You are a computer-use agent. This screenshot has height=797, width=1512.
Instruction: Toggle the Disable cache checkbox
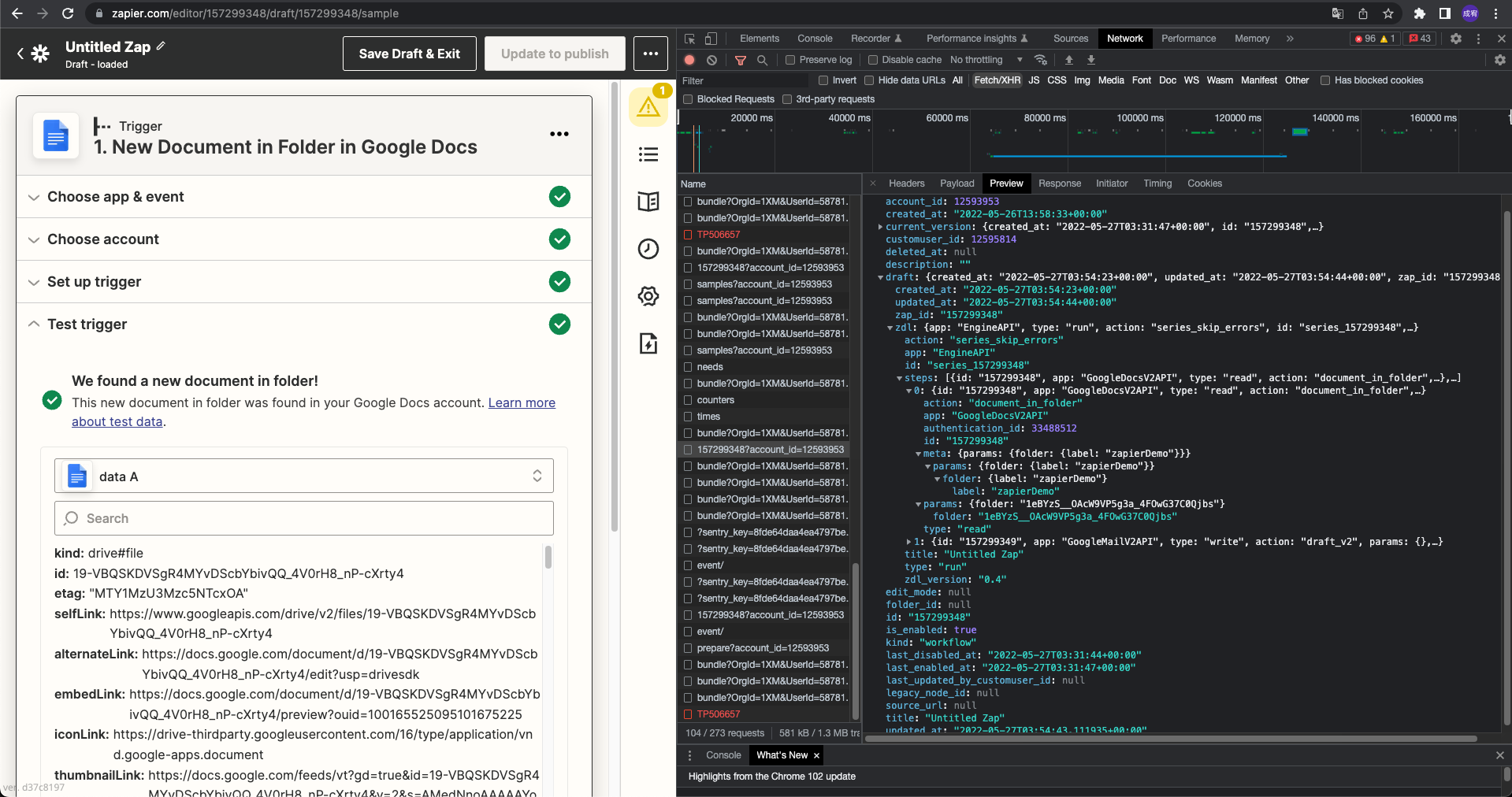click(x=873, y=60)
